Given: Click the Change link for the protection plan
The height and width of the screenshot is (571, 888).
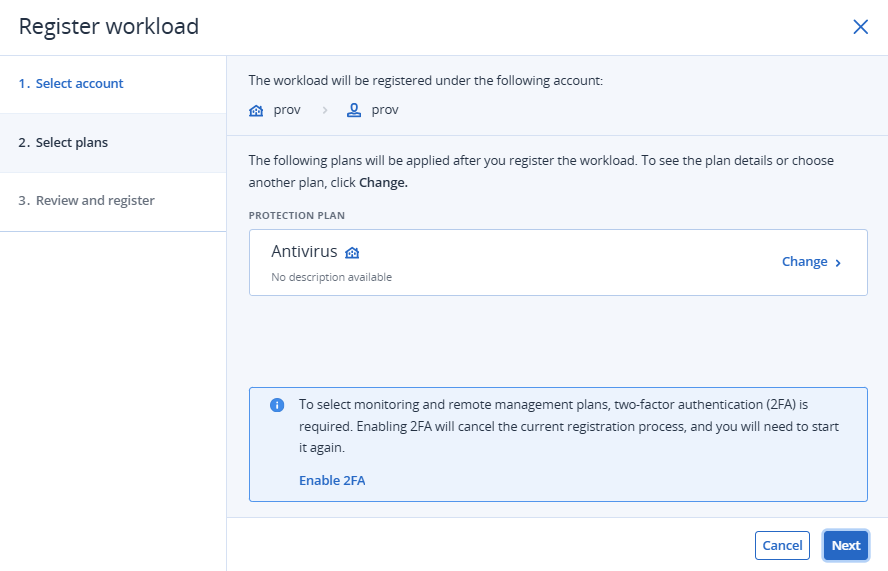Looking at the screenshot, I should tap(804, 262).
